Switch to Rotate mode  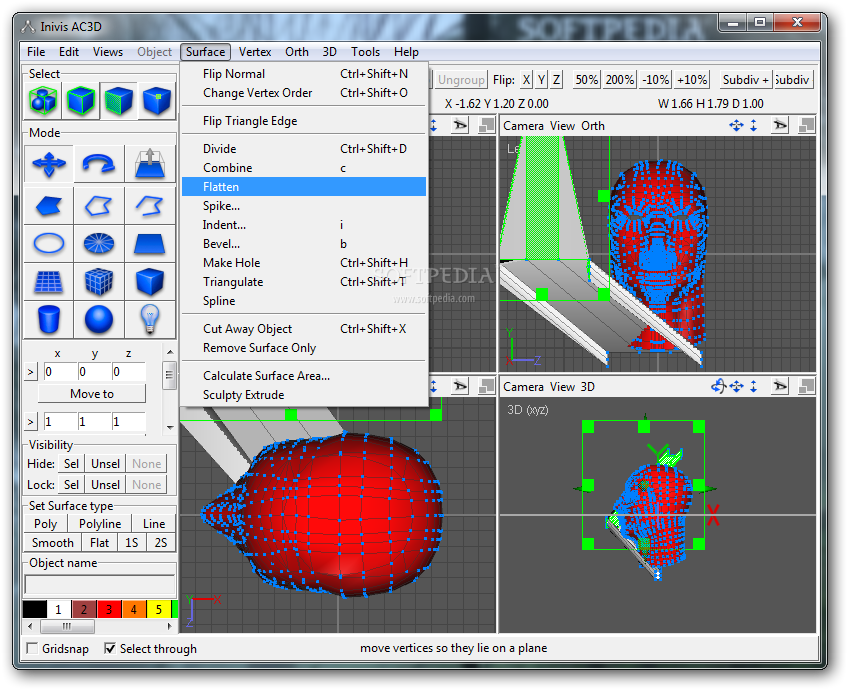point(98,163)
